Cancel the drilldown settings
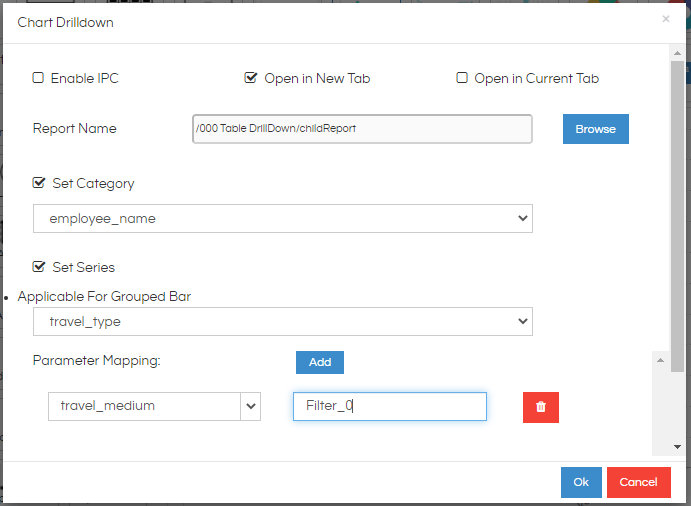Image resolution: width=691 pixels, height=506 pixels. 639,482
